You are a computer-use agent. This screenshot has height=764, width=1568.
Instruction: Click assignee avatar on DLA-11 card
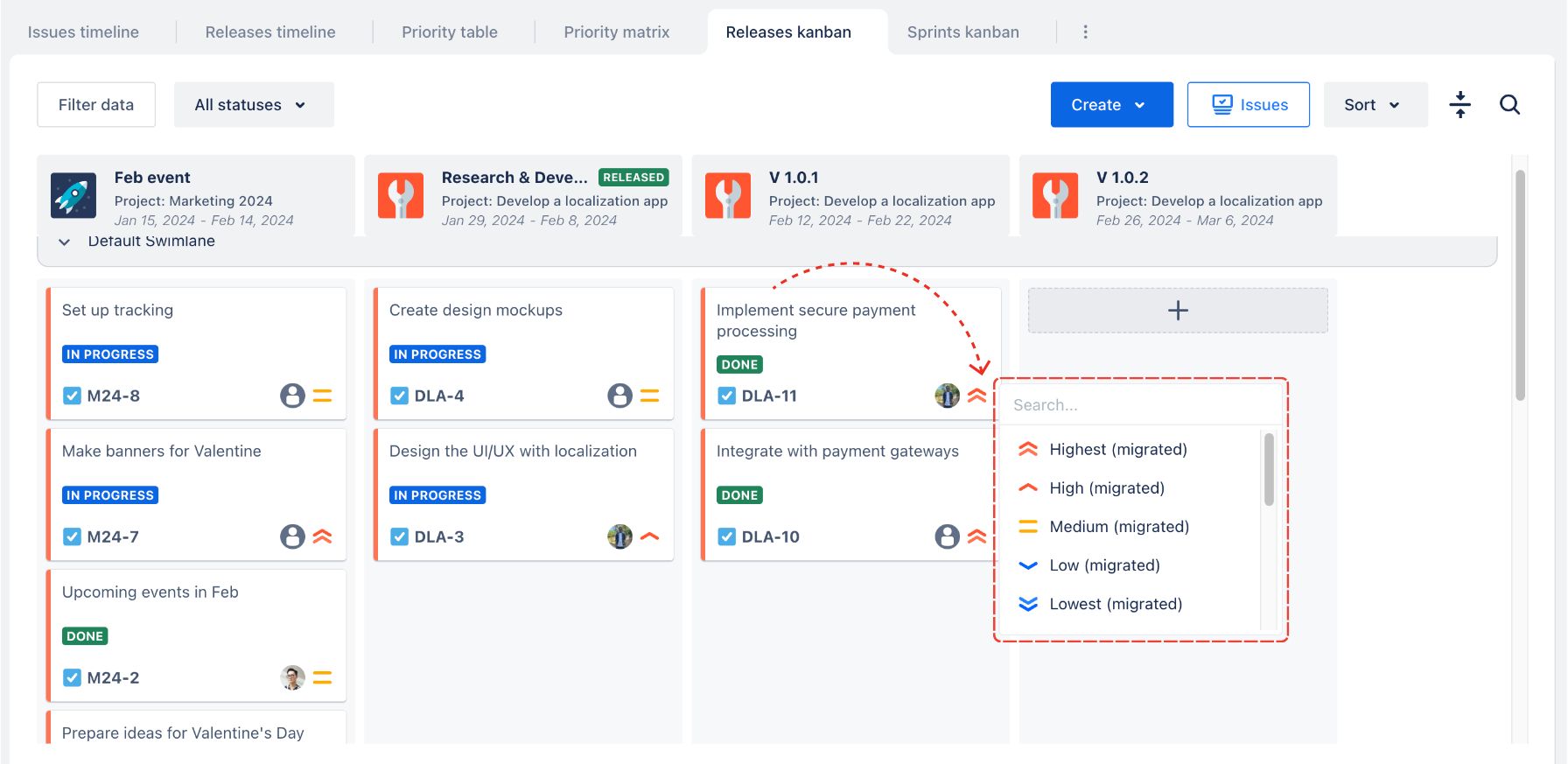(947, 396)
